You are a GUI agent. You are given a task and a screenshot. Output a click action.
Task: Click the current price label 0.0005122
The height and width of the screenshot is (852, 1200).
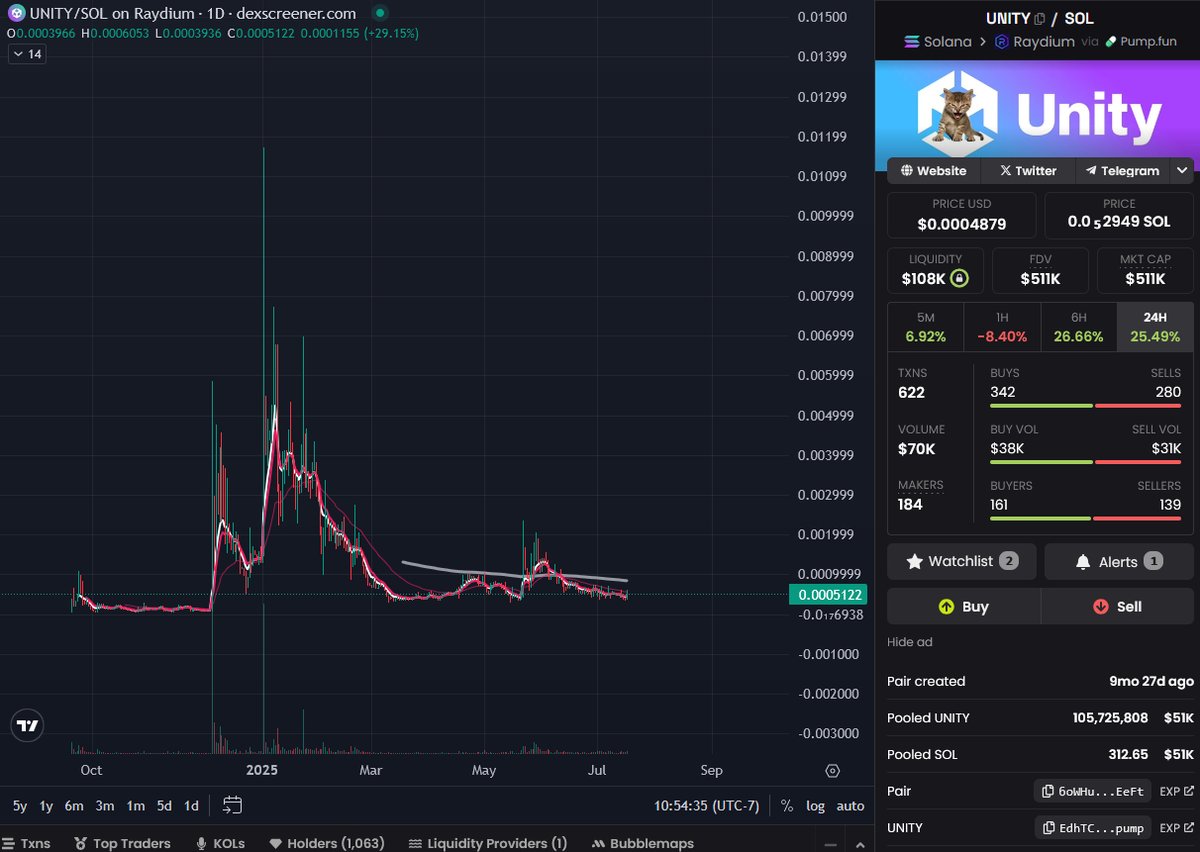point(827,595)
